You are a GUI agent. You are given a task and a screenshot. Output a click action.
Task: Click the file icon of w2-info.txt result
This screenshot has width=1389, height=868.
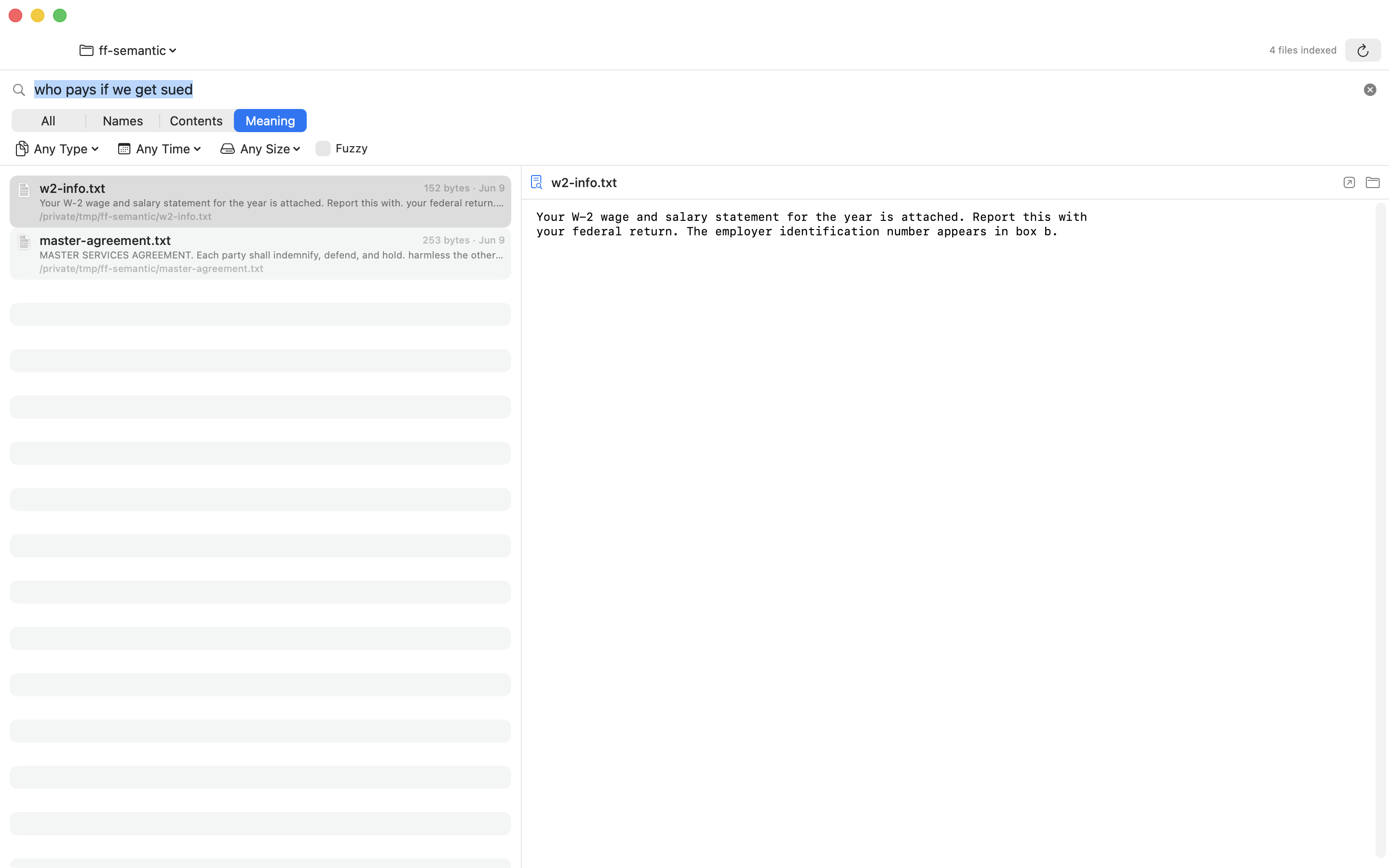pos(24,190)
